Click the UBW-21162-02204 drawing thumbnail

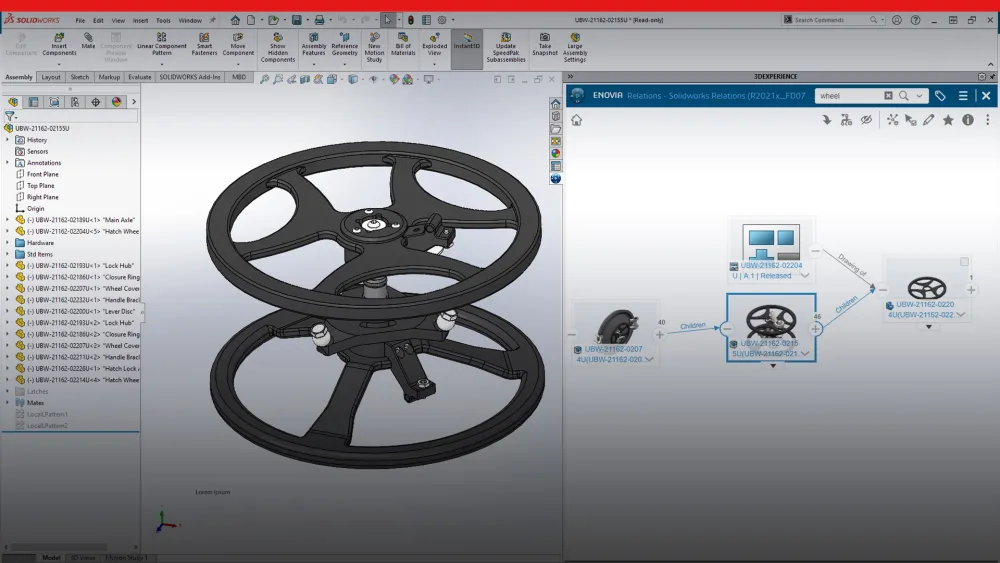[x=771, y=242]
